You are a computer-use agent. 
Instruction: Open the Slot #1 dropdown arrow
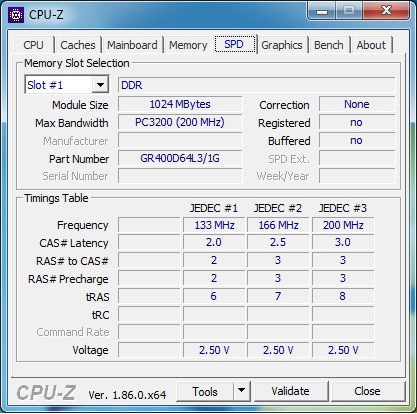pyautogui.click(x=100, y=85)
